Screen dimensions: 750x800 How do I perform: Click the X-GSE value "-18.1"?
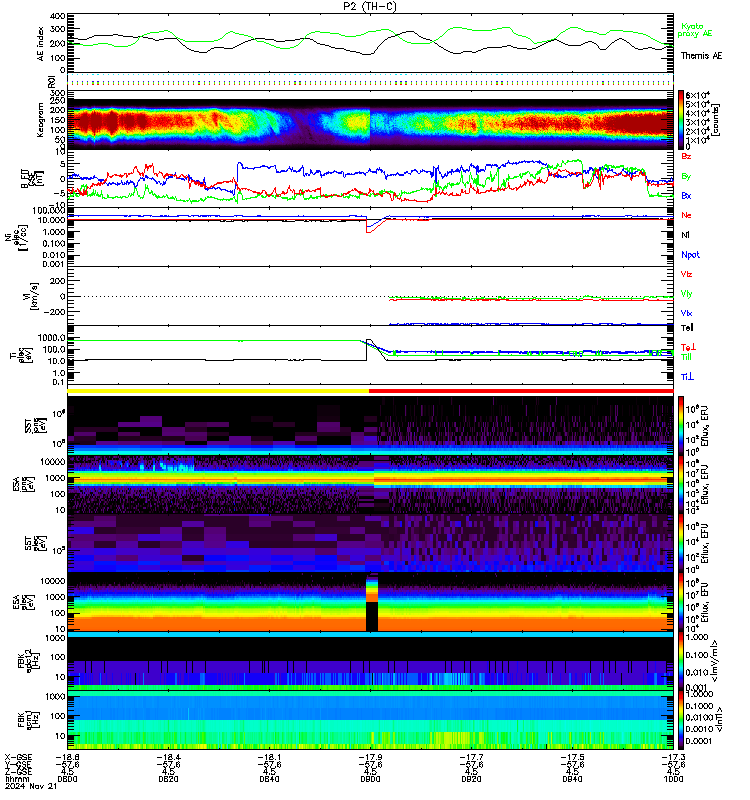(269, 757)
